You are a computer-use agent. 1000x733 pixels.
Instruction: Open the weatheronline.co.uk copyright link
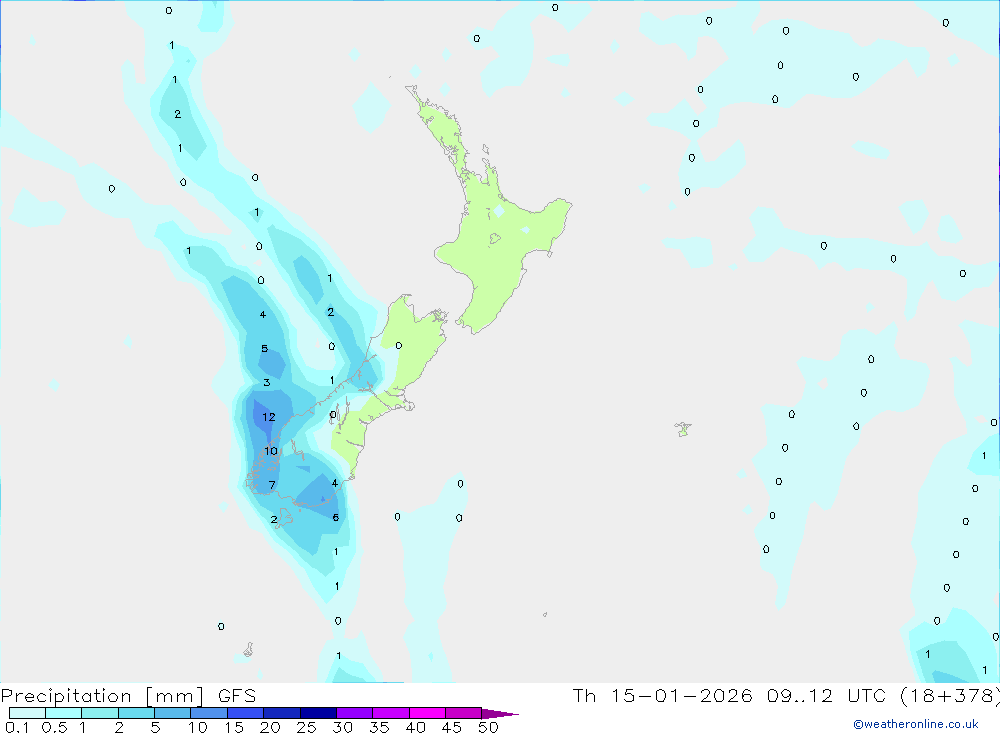pyautogui.click(x=916, y=724)
